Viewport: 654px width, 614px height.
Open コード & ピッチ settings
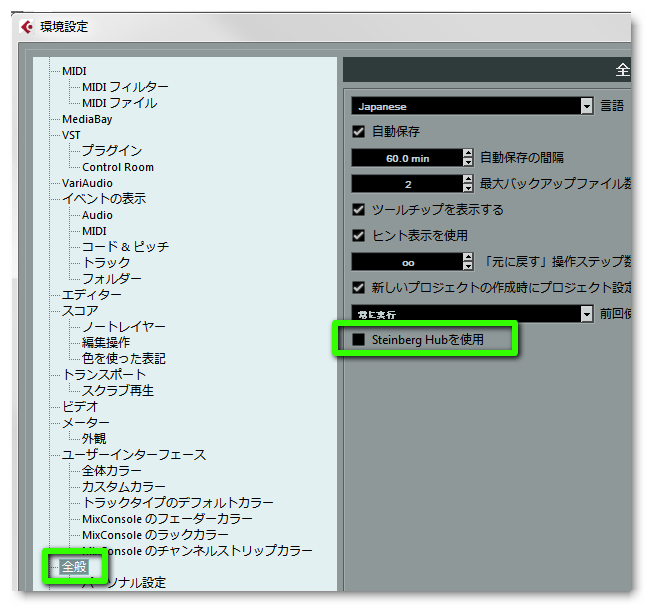[x=126, y=247]
